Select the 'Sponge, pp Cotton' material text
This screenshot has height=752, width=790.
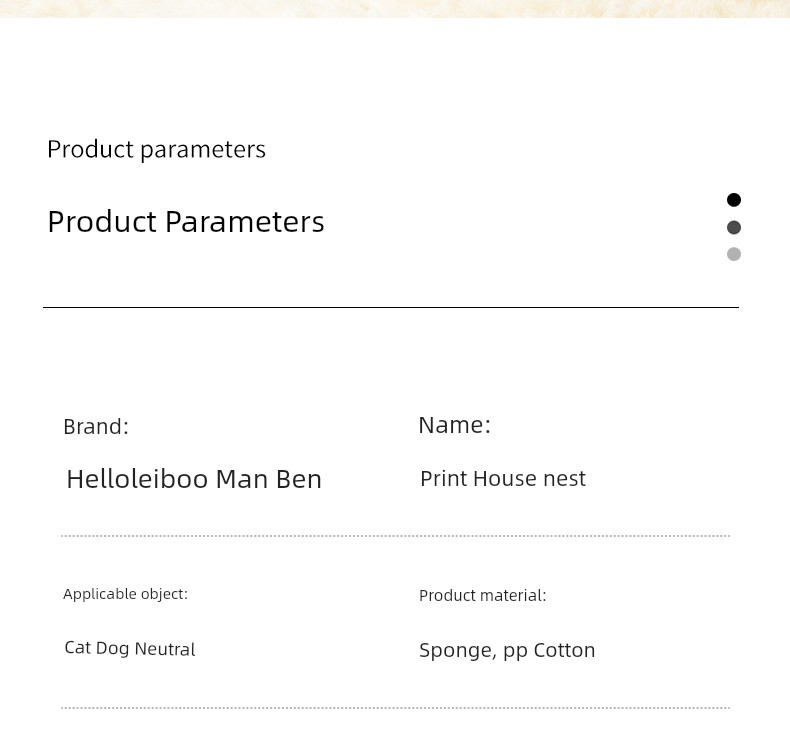pyautogui.click(x=507, y=650)
